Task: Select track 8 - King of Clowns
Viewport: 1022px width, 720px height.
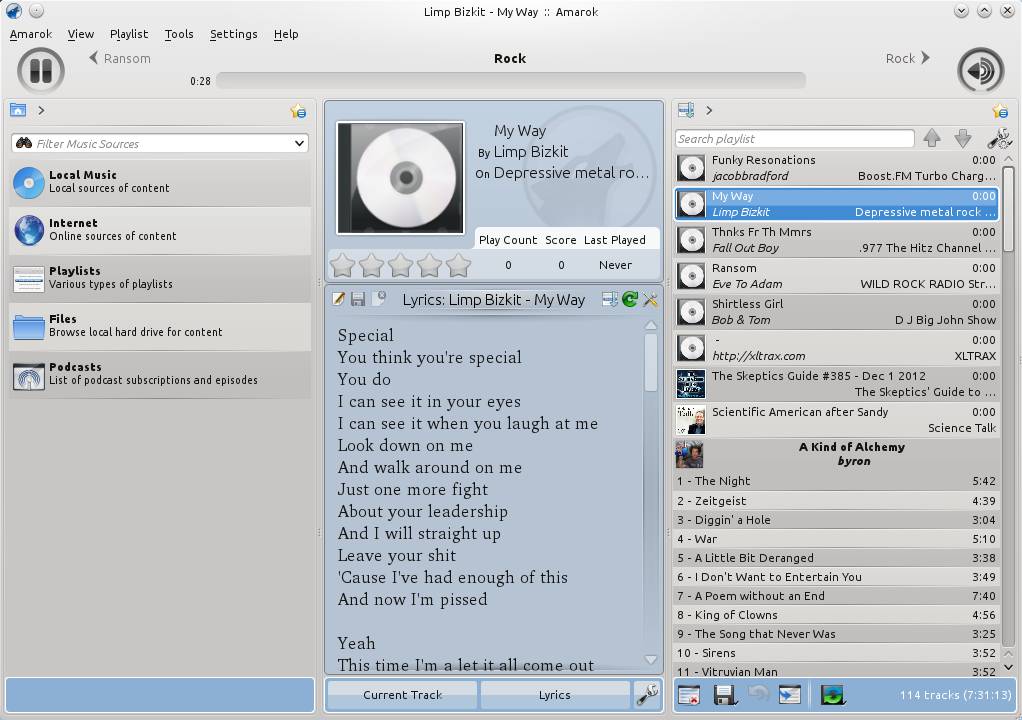Action: coord(836,614)
